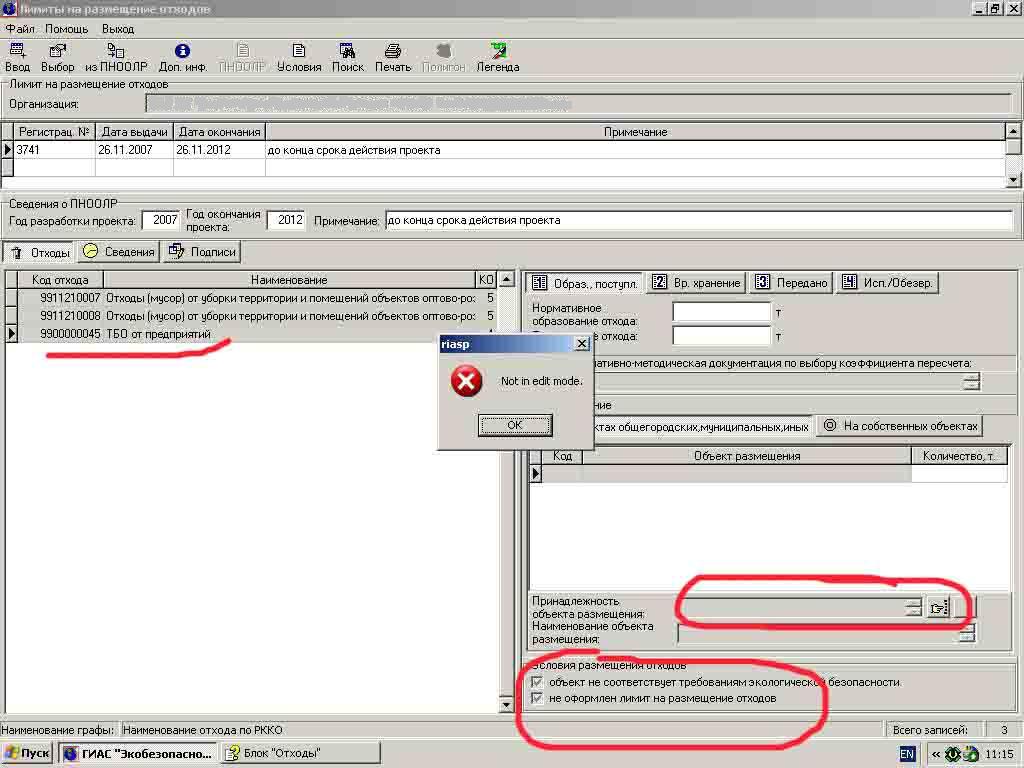The width and height of the screenshot is (1024, 768).
Task: Click the Условия toolbar icon
Action: [298, 51]
